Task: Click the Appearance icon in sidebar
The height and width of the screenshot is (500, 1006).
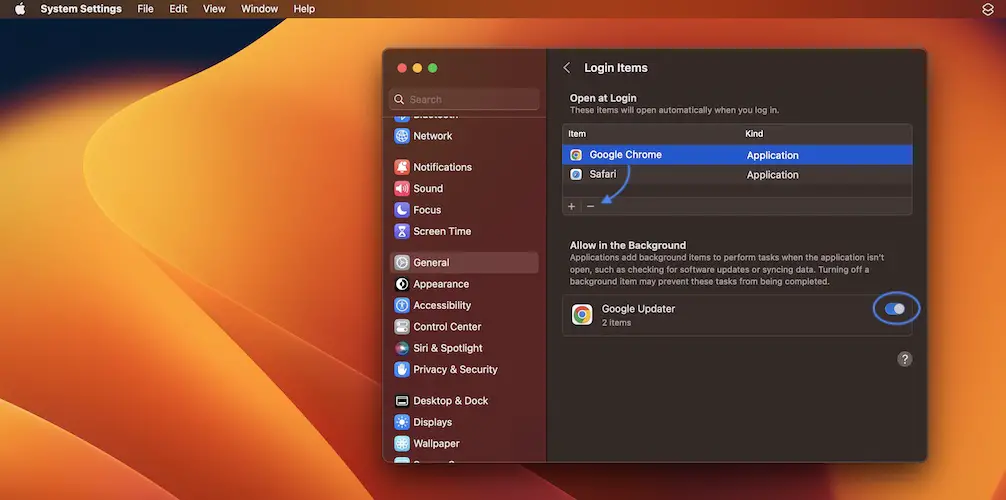Action: [402, 284]
